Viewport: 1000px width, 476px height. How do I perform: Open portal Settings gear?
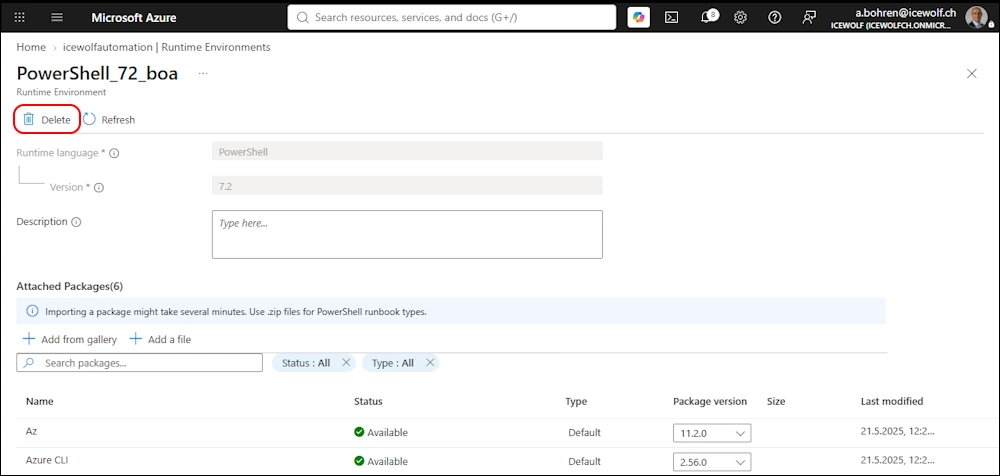740,17
